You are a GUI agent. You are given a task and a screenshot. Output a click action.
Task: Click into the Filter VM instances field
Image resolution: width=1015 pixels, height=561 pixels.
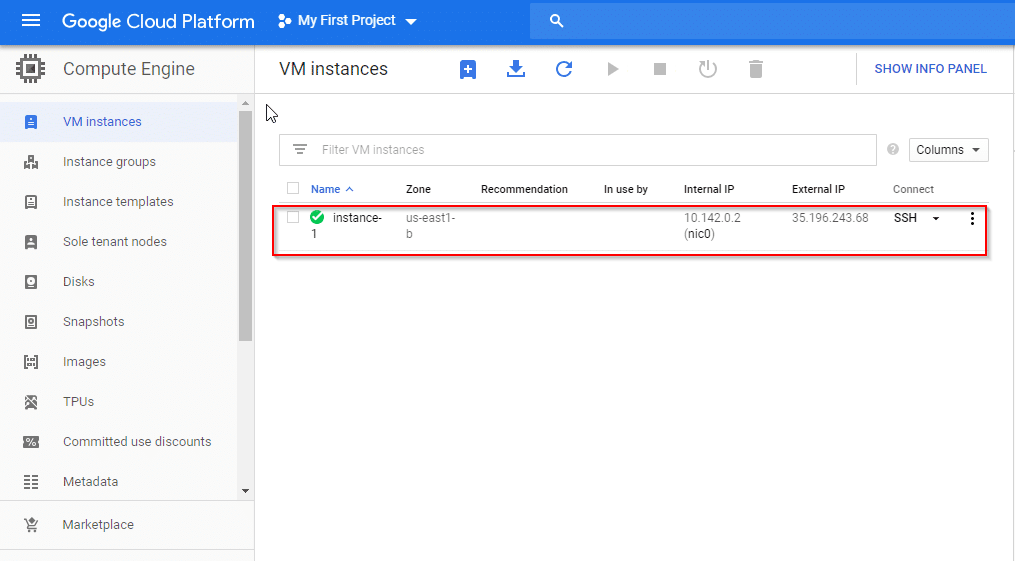pyautogui.click(x=578, y=149)
